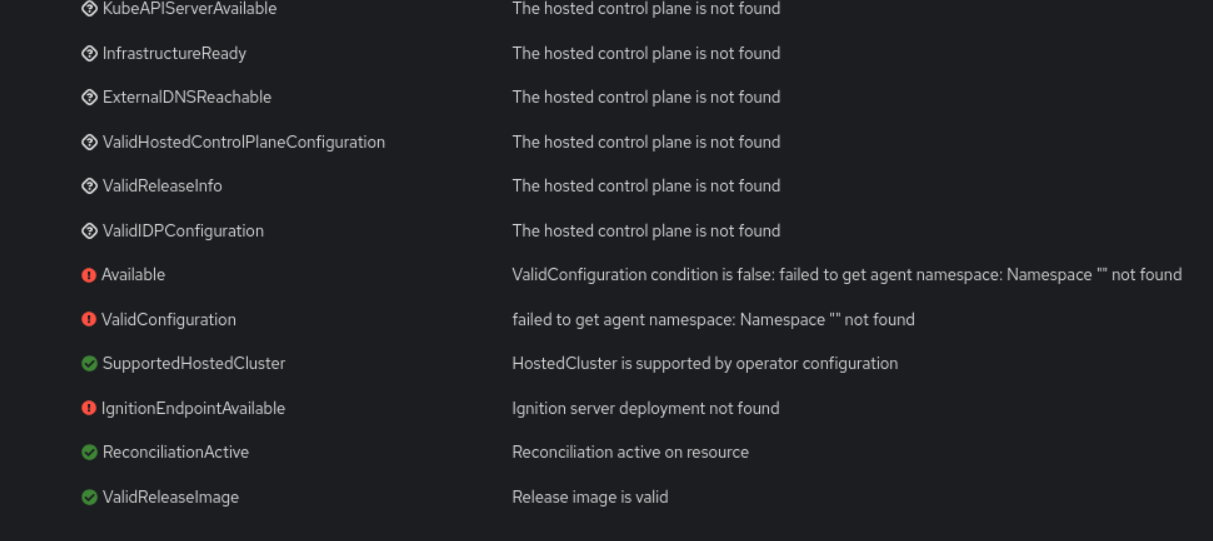Click the unknown status icon next to InfrastructureReady
This screenshot has width=1213, height=541.
pos(90,54)
